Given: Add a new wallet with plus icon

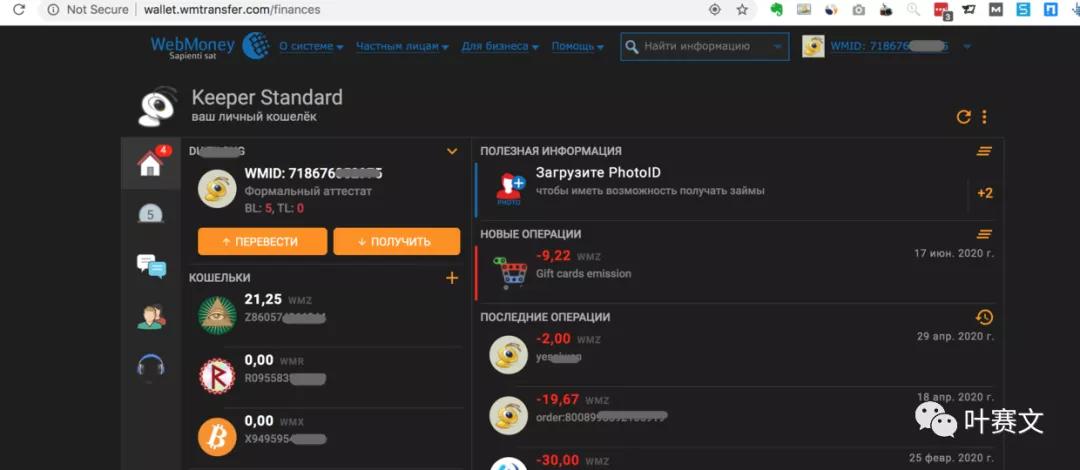Looking at the screenshot, I should pyautogui.click(x=452, y=278).
